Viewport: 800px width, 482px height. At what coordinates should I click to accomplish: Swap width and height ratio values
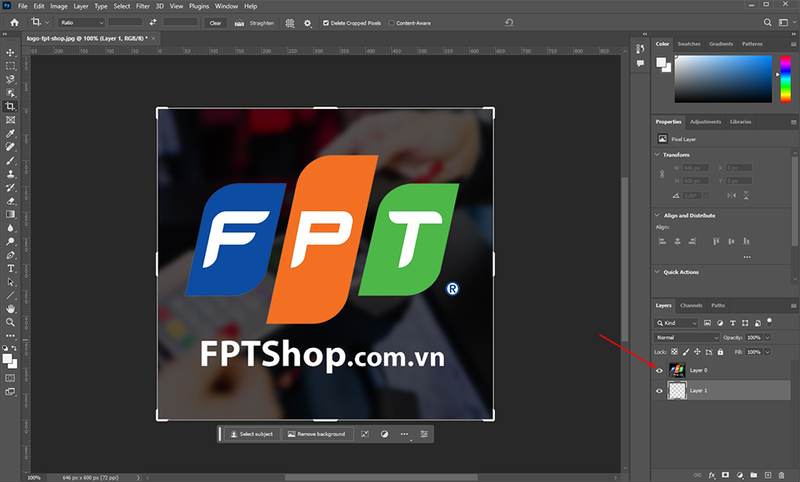[x=153, y=22]
